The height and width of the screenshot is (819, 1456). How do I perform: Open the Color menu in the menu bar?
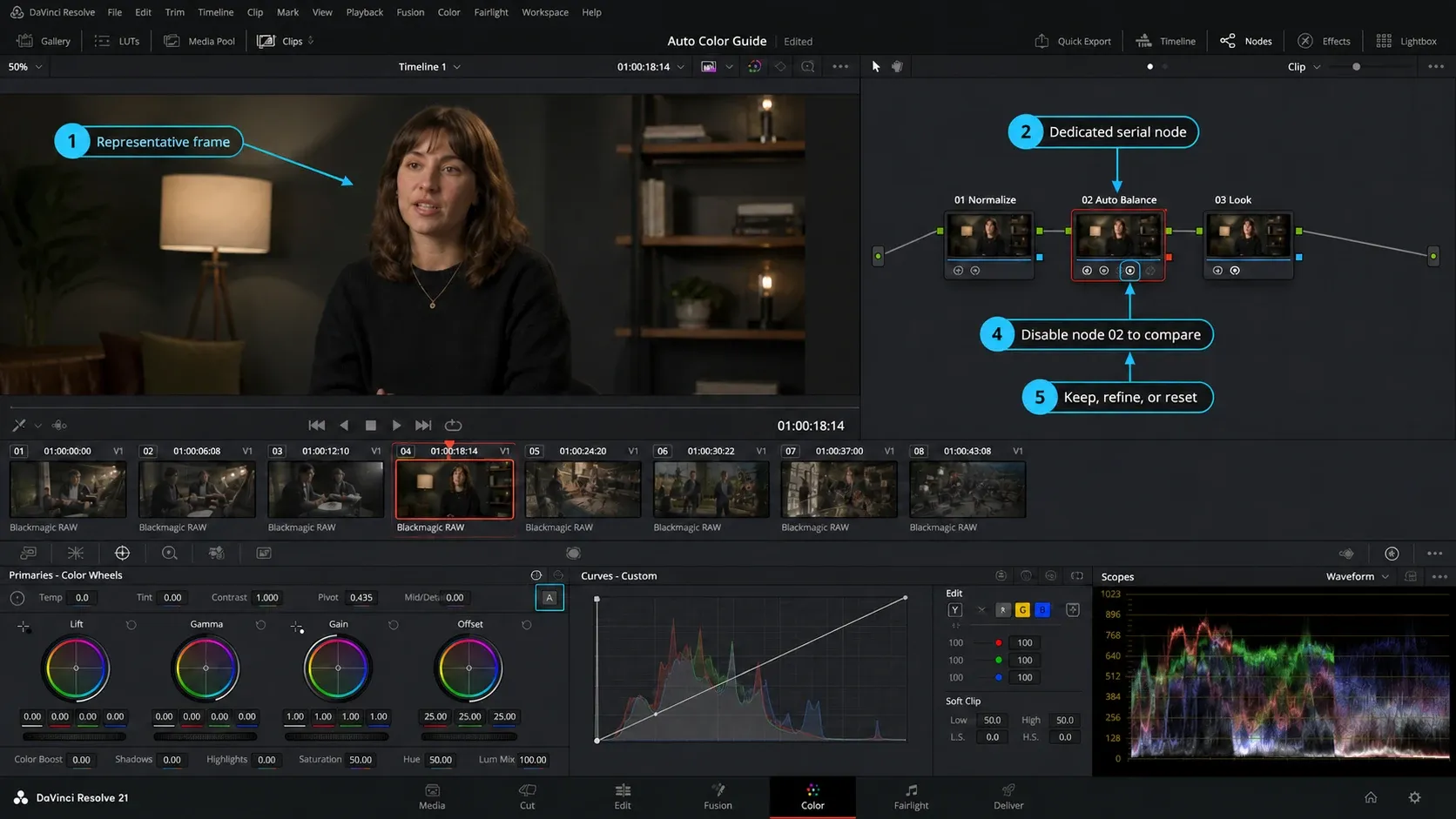448,12
